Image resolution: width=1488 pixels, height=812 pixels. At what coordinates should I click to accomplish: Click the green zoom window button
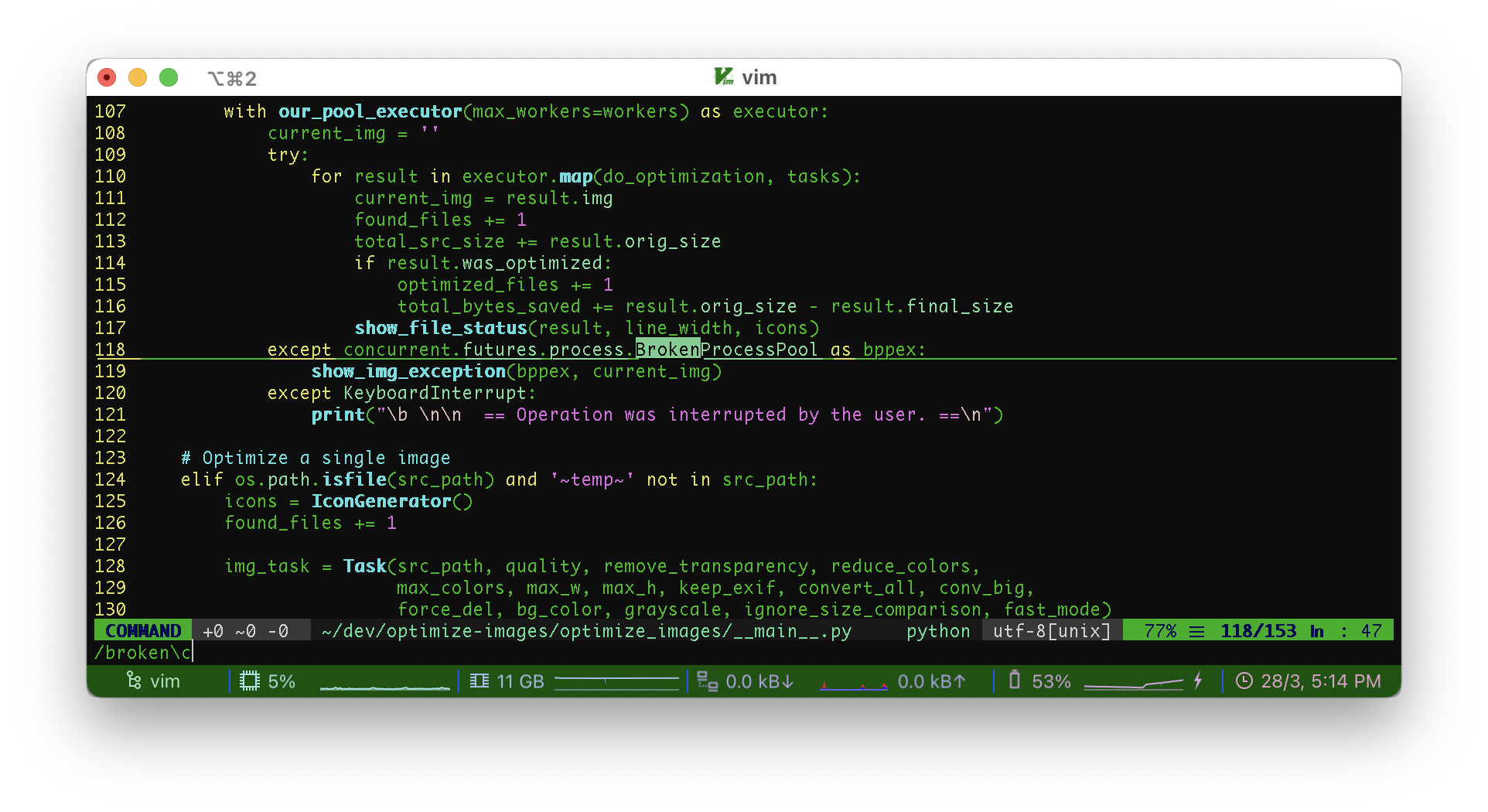coord(169,77)
